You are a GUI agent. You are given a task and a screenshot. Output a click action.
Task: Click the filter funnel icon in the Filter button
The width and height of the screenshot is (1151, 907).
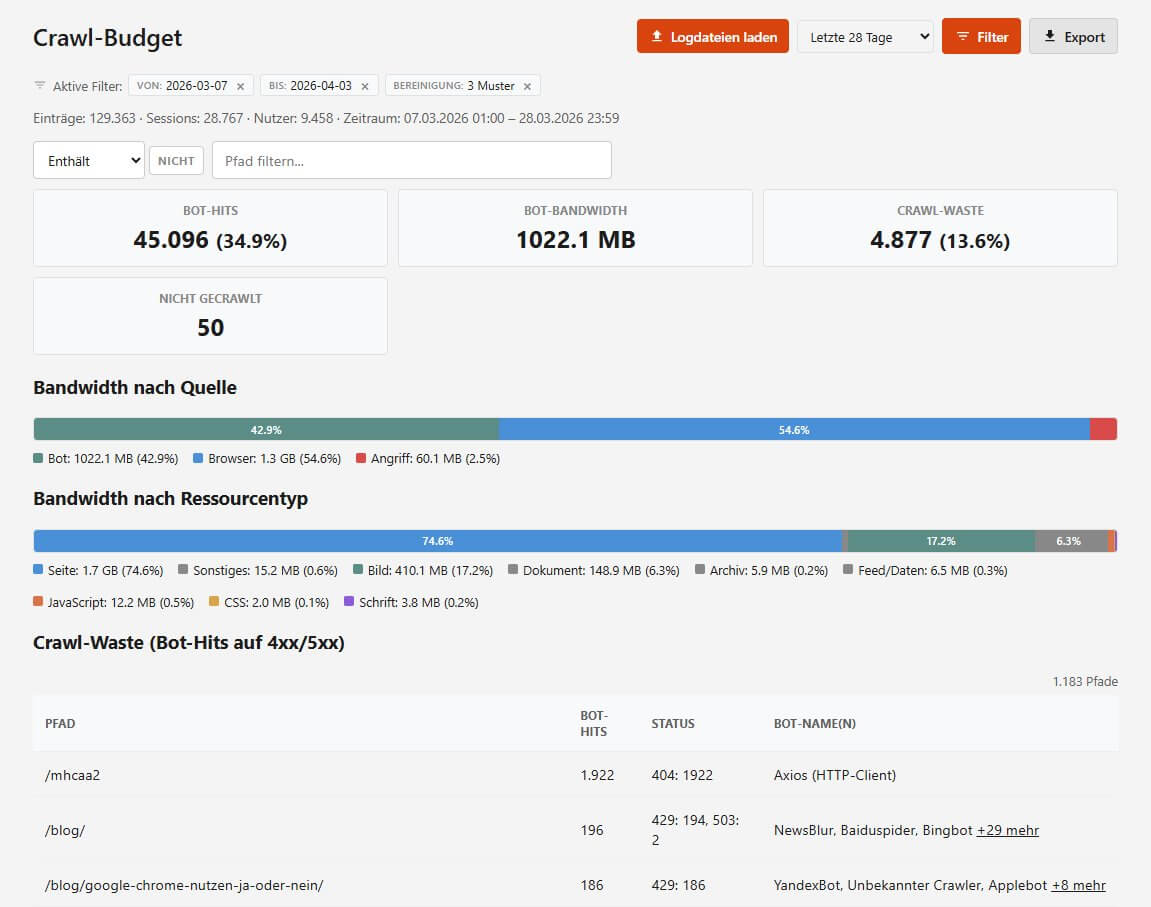coord(962,36)
